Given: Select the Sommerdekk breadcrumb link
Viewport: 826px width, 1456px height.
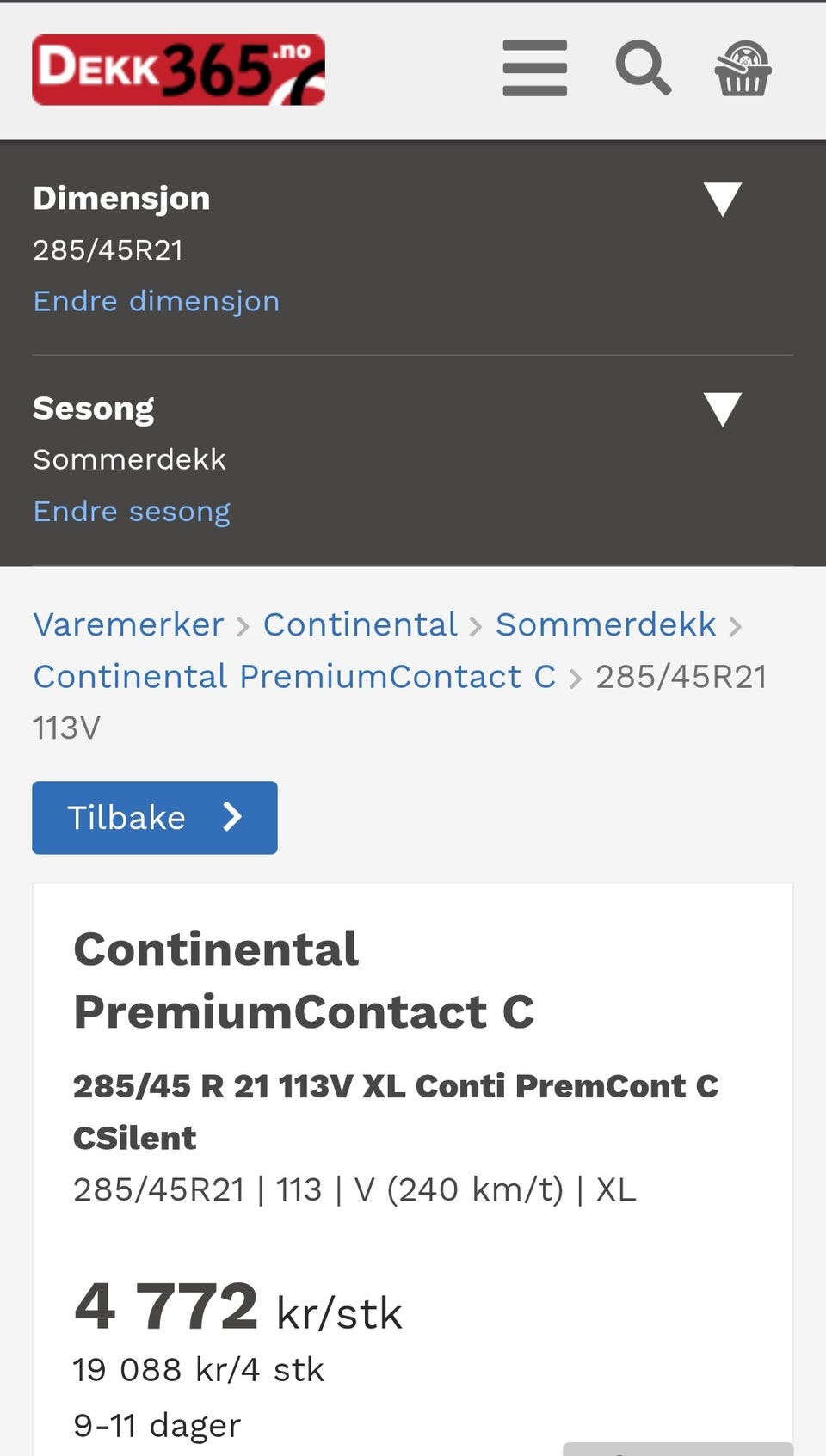Looking at the screenshot, I should [606, 625].
